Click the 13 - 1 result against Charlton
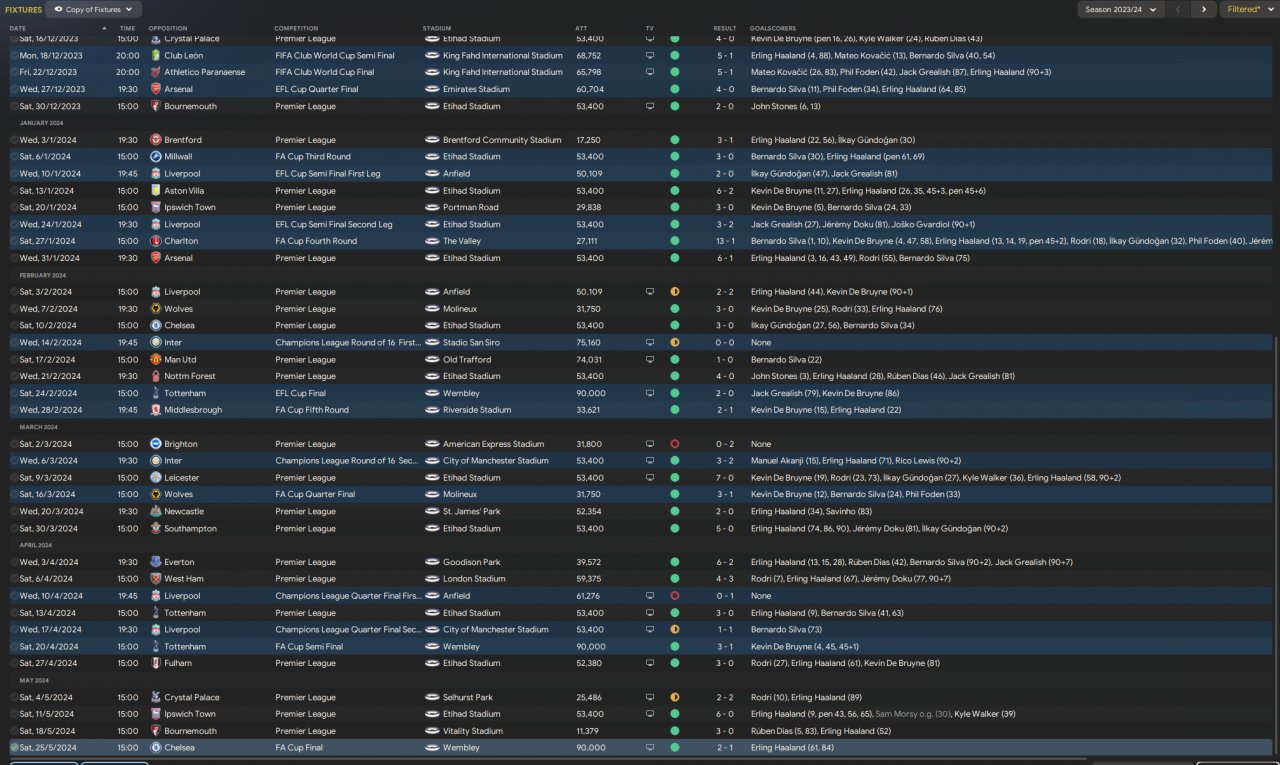This screenshot has height=765, width=1280. [x=725, y=241]
